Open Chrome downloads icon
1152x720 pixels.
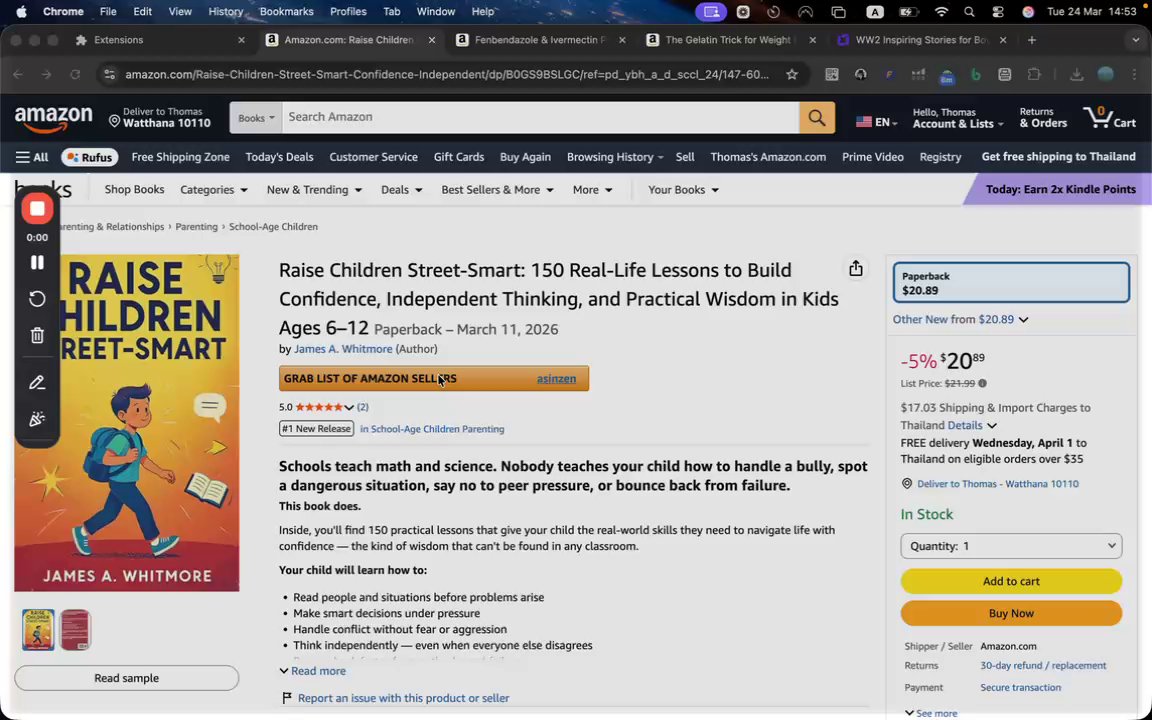[x=1076, y=74]
